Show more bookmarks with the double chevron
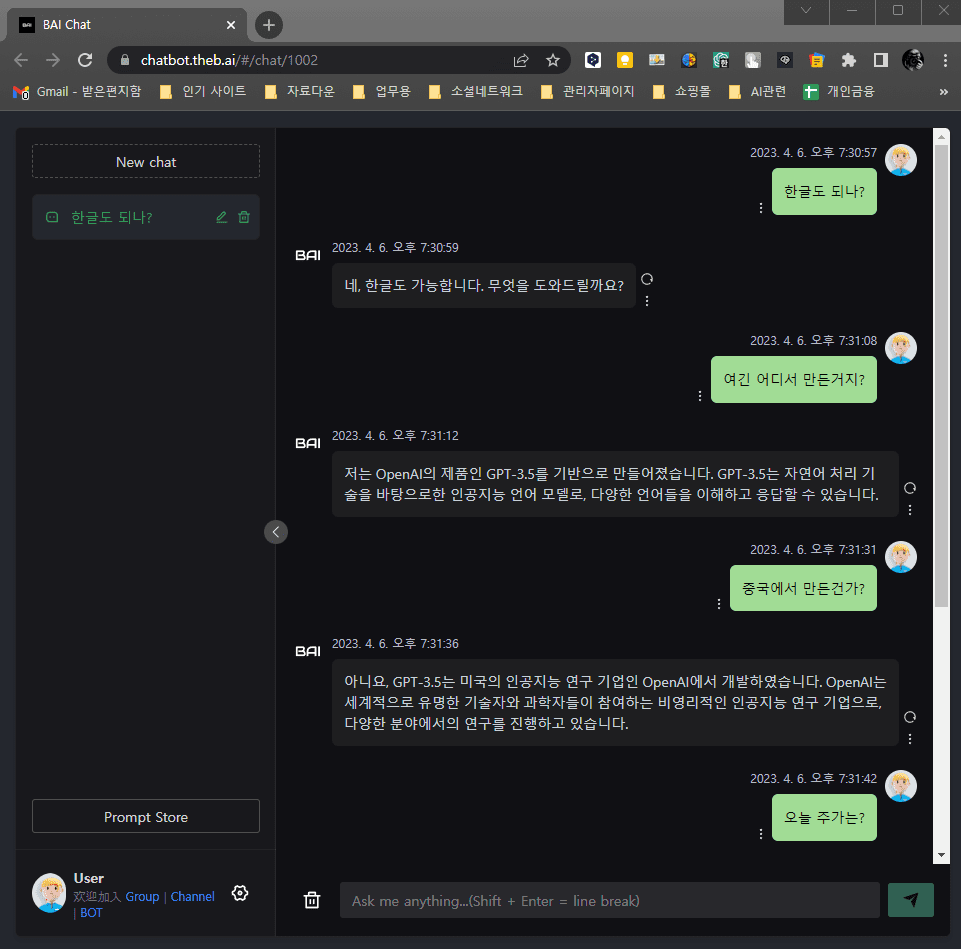Screen dimensions: 961x949 944,92
